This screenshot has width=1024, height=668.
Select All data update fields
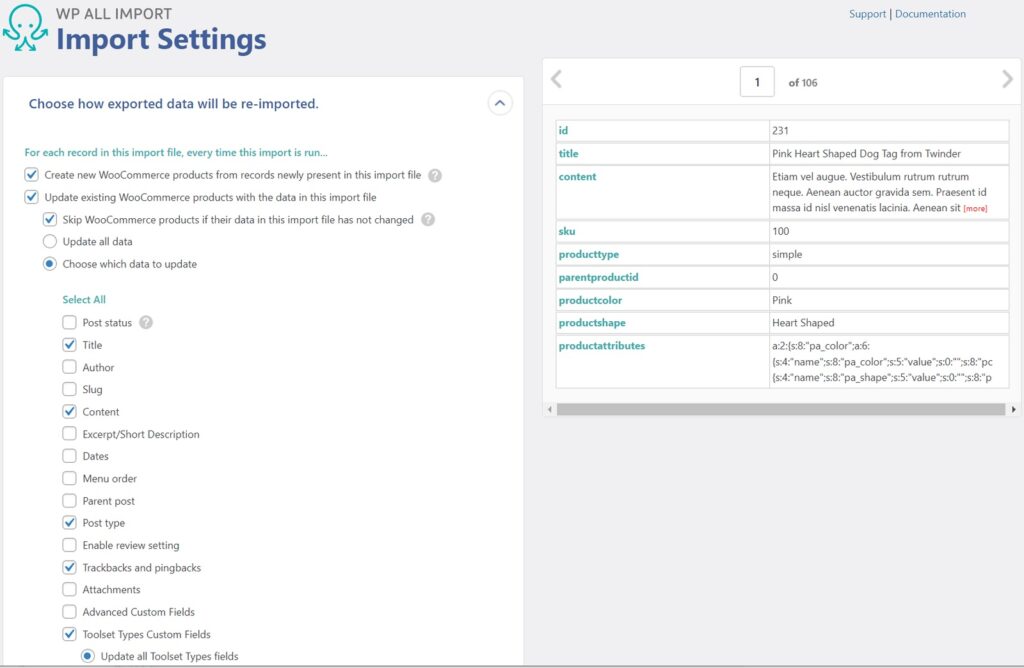84,299
